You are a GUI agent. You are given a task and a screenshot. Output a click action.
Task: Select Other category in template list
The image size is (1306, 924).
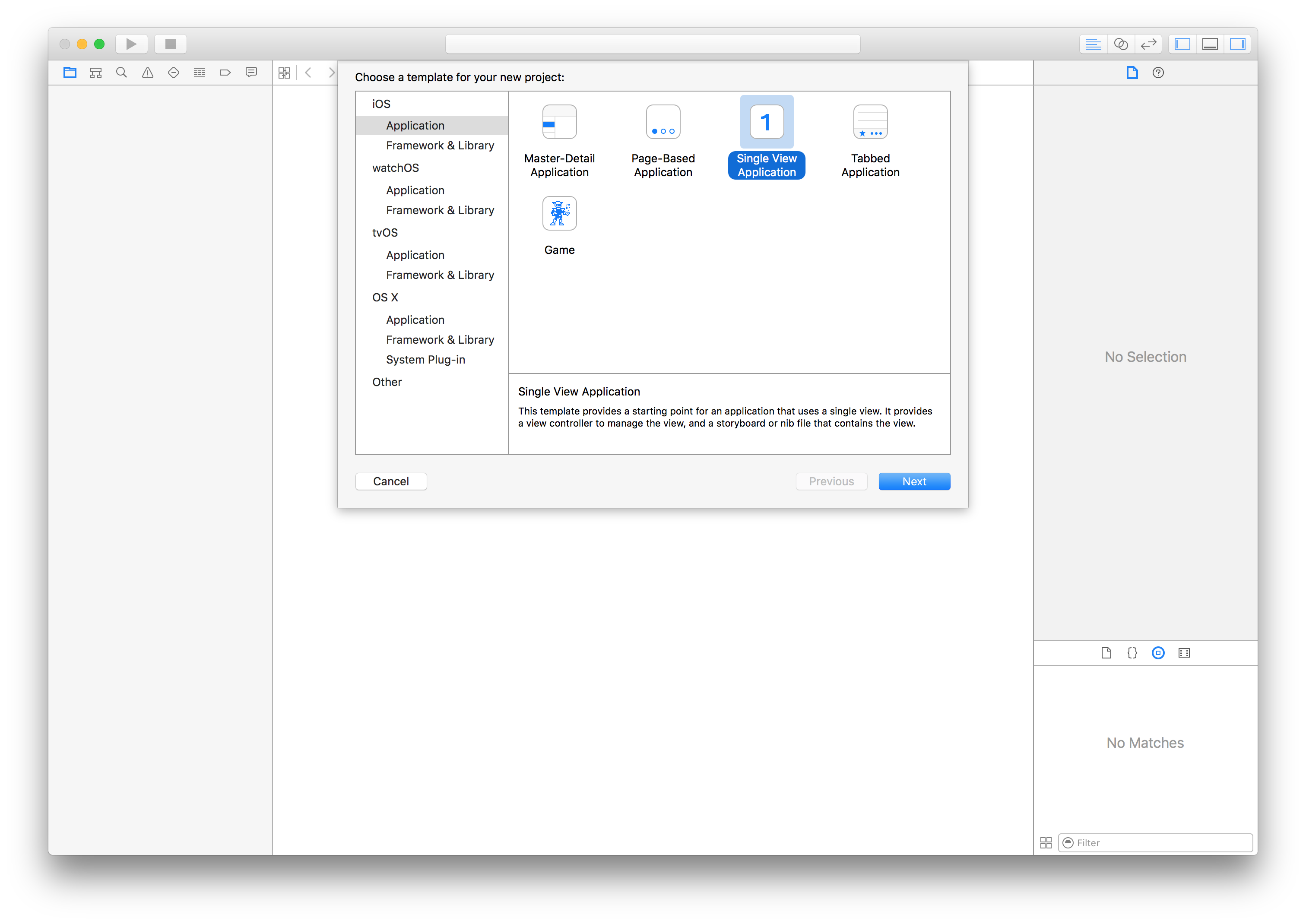tap(387, 383)
